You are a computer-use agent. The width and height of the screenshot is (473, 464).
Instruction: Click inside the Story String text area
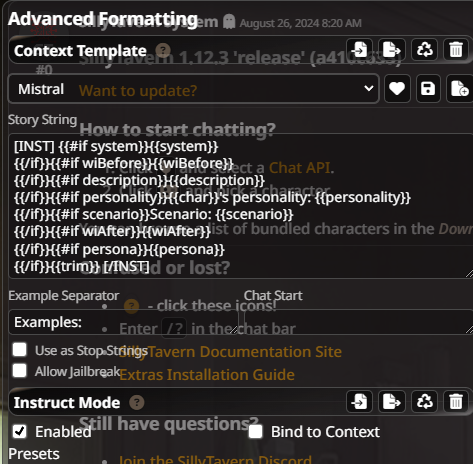pos(241,206)
